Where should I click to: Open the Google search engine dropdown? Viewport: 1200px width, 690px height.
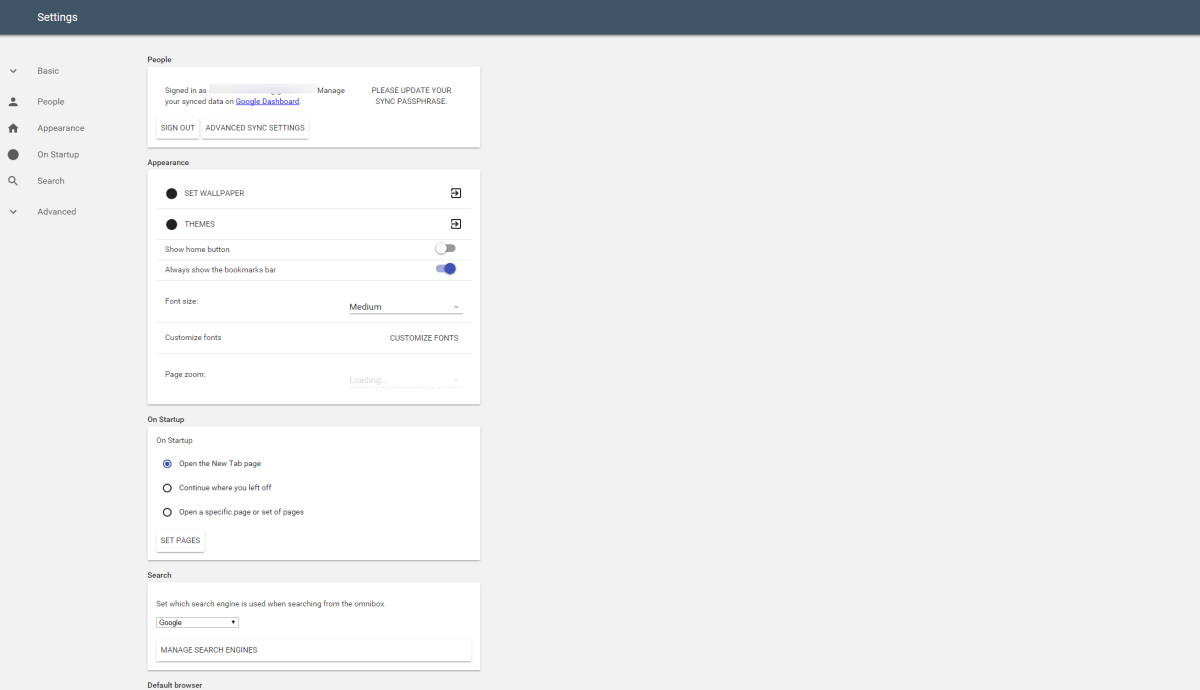coord(198,622)
